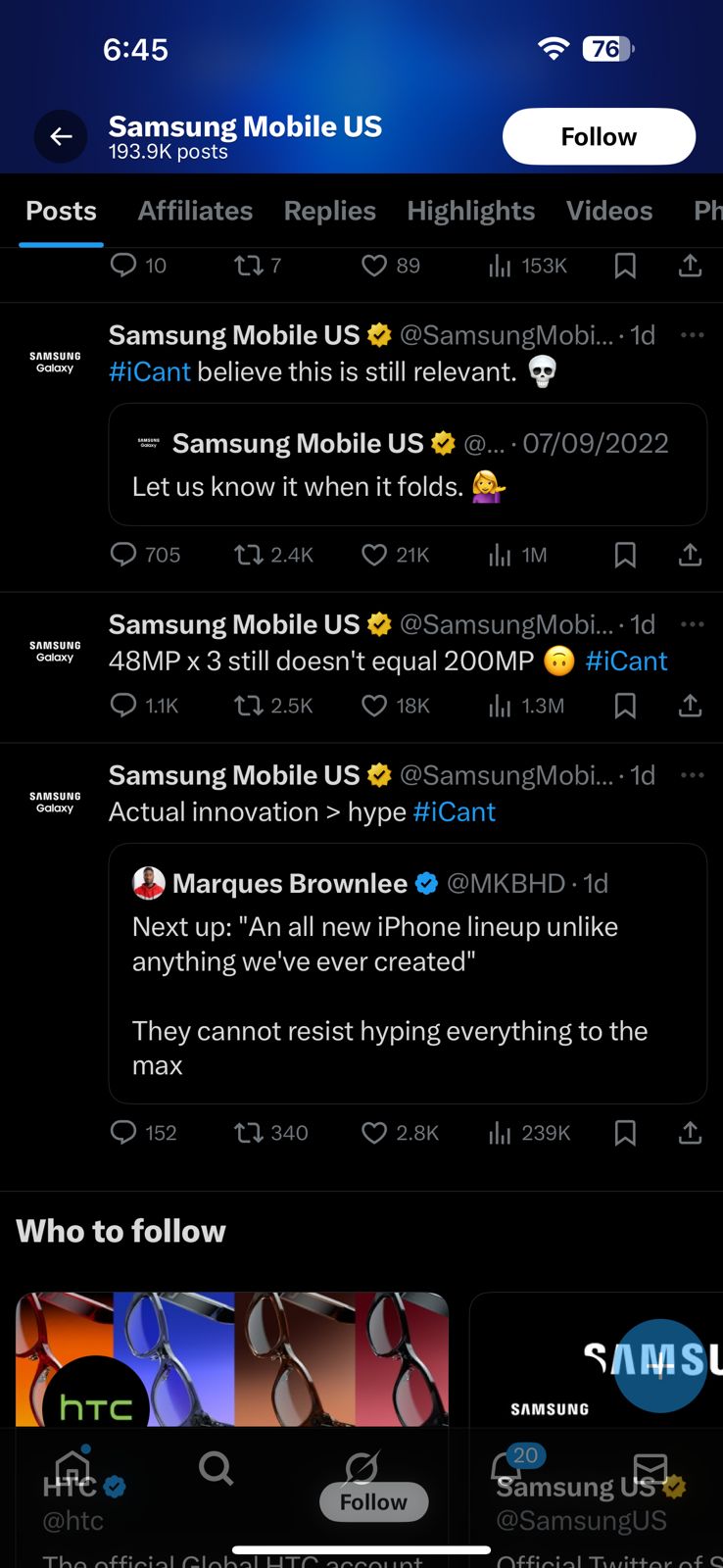The image size is (723, 1568).
Task: Open notifications bell with 20 badge
Action: click(506, 1468)
